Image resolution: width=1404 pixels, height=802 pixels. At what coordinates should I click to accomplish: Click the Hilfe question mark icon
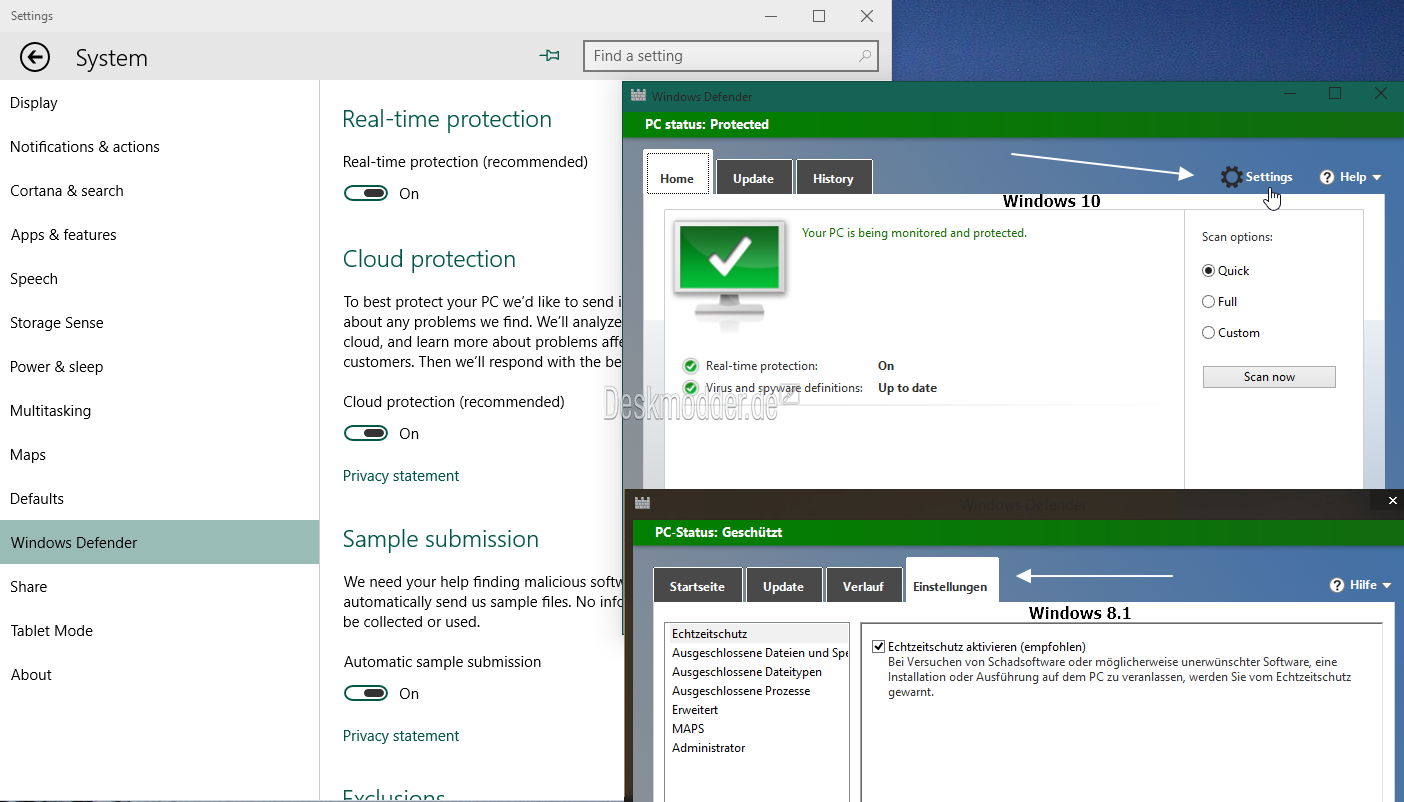coord(1337,585)
